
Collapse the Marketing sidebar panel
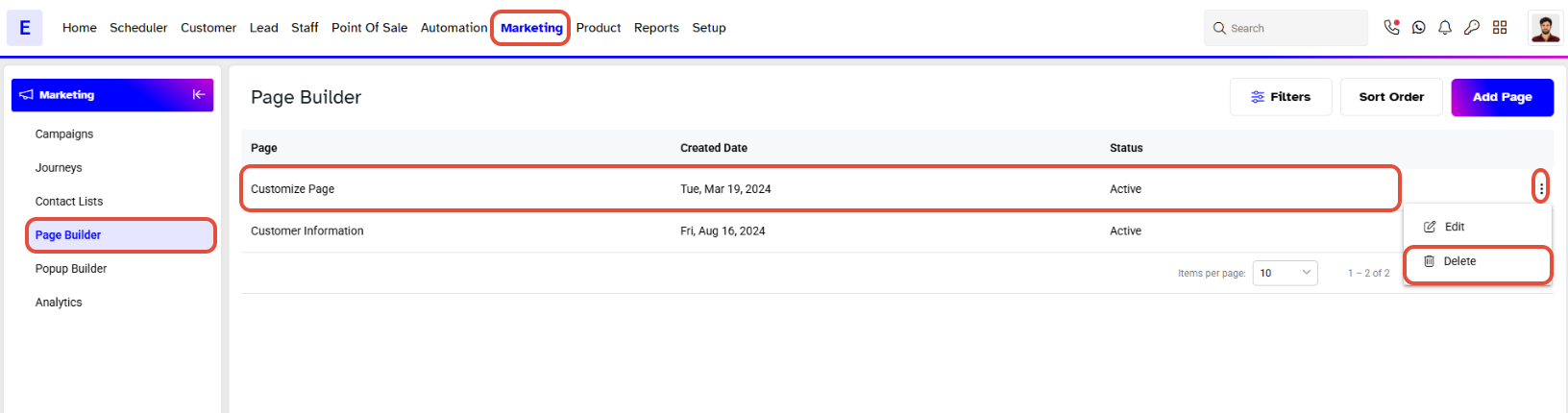tap(199, 94)
